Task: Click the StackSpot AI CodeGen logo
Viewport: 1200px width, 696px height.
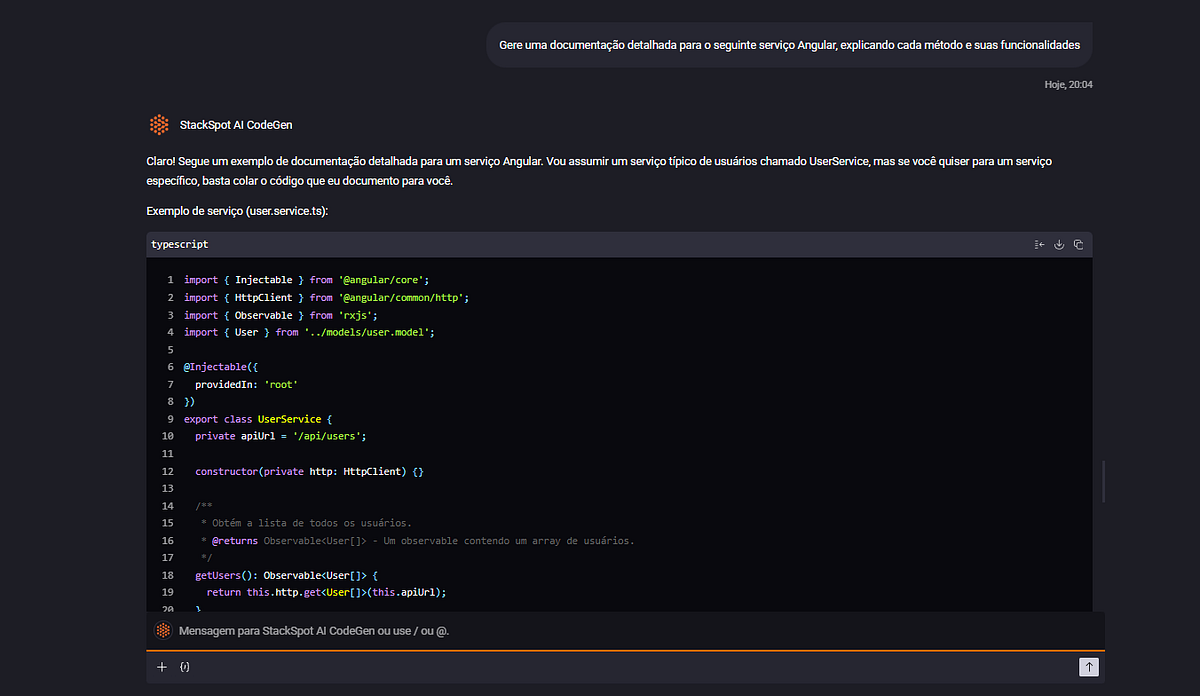Action: pos(159,124)
